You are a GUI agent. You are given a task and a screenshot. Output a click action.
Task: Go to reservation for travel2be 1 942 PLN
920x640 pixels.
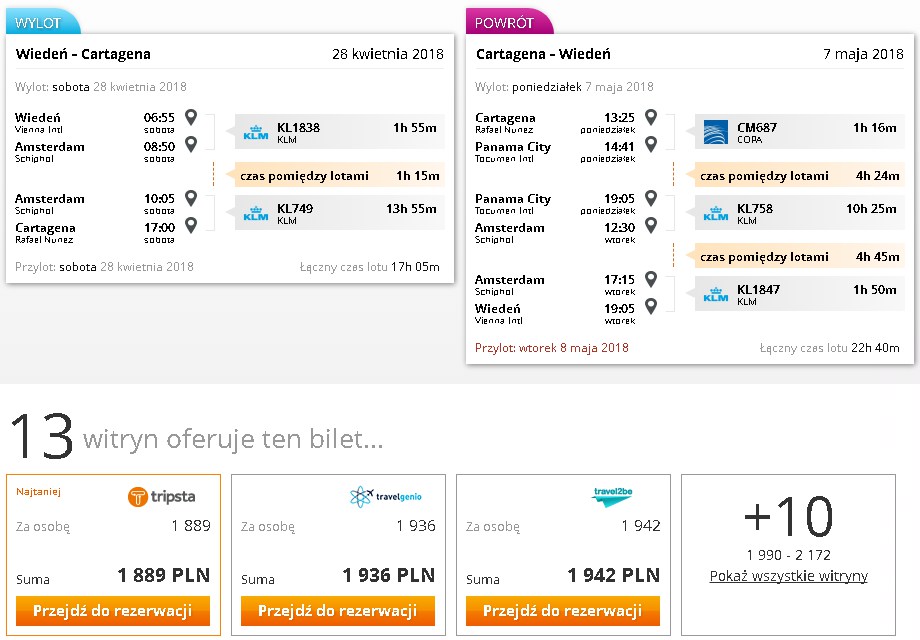click(x=563, y=611)
